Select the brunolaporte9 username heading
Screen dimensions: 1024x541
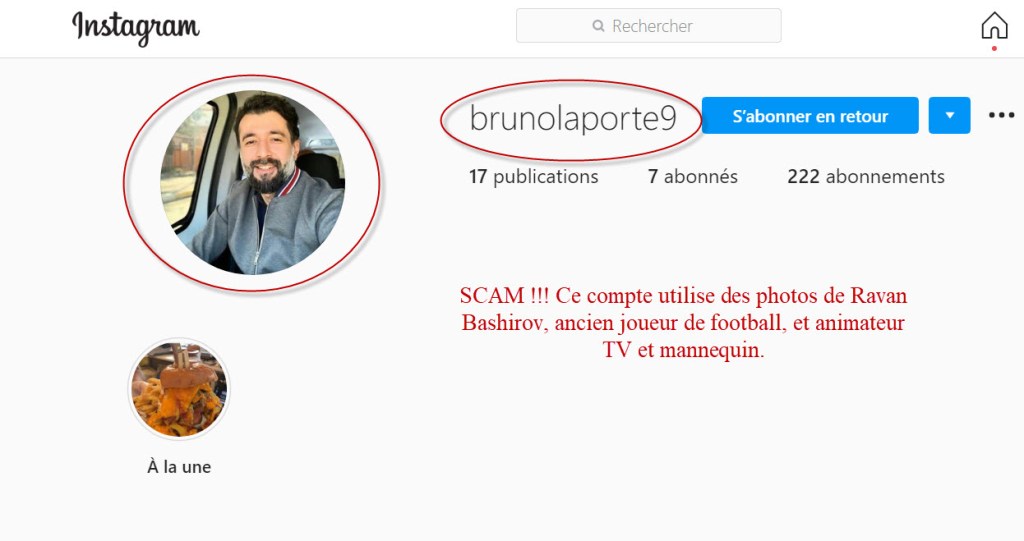(x=573, y=118)
